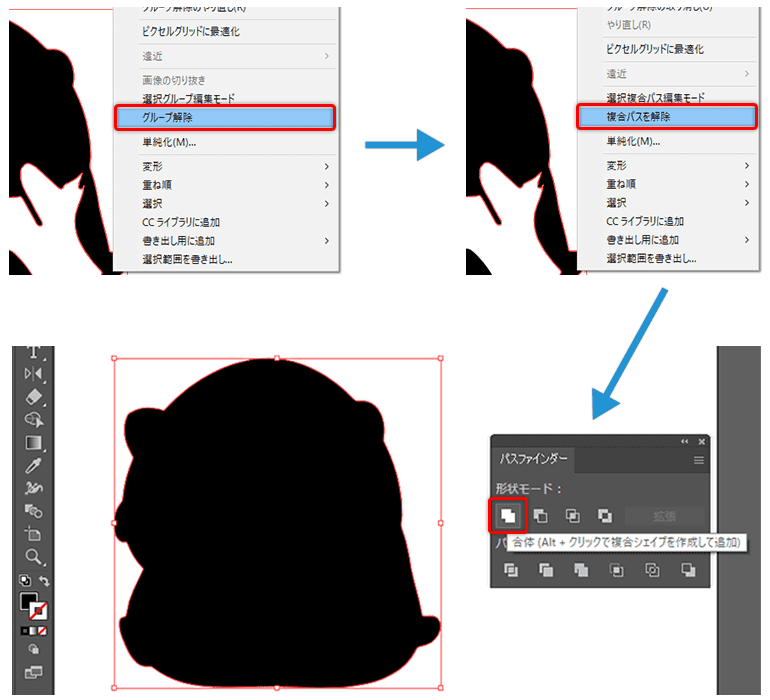Image resolution: width=770 pixels, height=700 pixels.
Task: Open the Drawing Mode icon in the toolbar
Action: pos(33,649)
